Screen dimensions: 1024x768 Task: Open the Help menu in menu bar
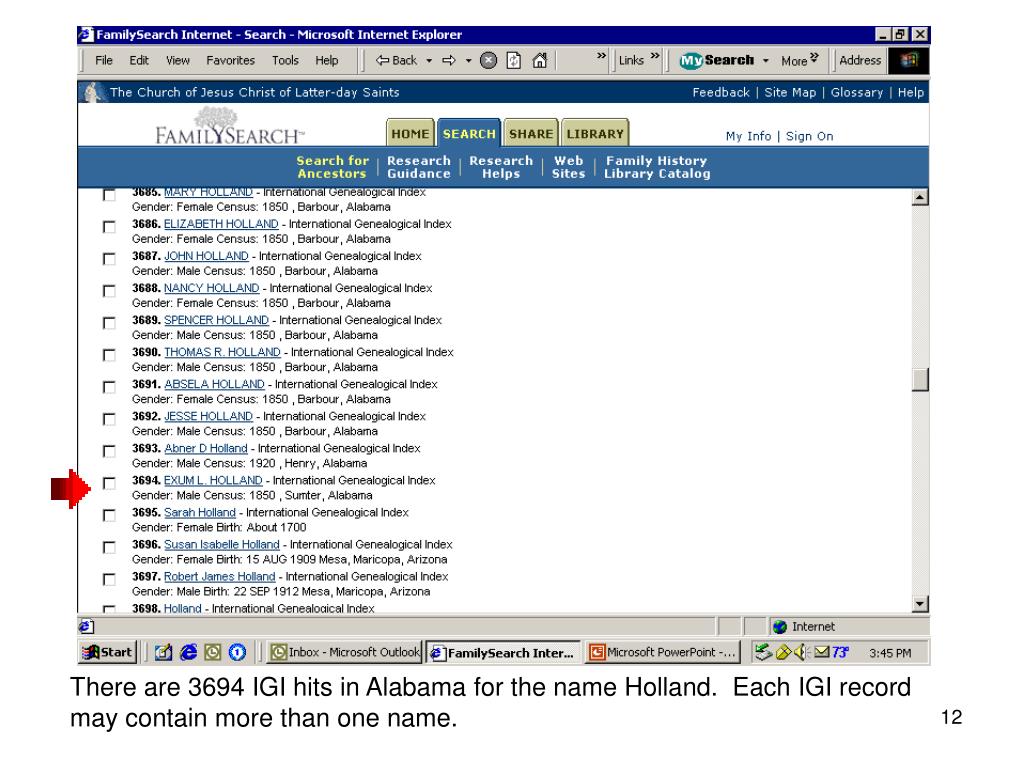click(x=327, y=61)
